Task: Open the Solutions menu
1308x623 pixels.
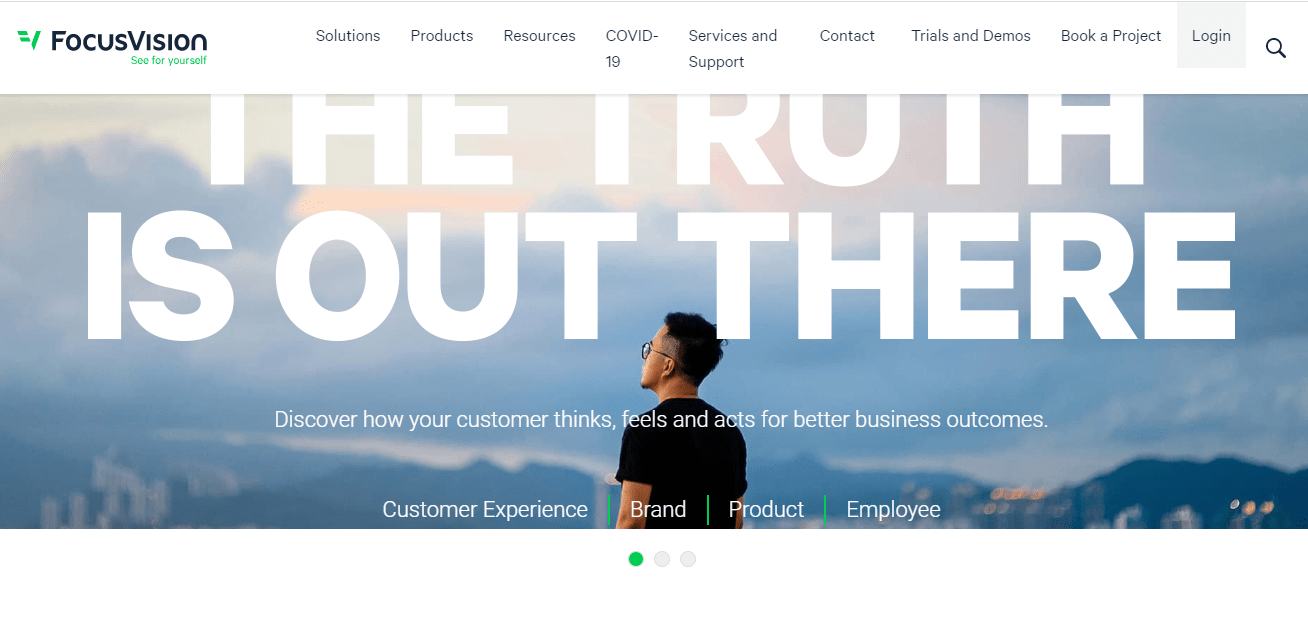Action: [x=348, y=36]
